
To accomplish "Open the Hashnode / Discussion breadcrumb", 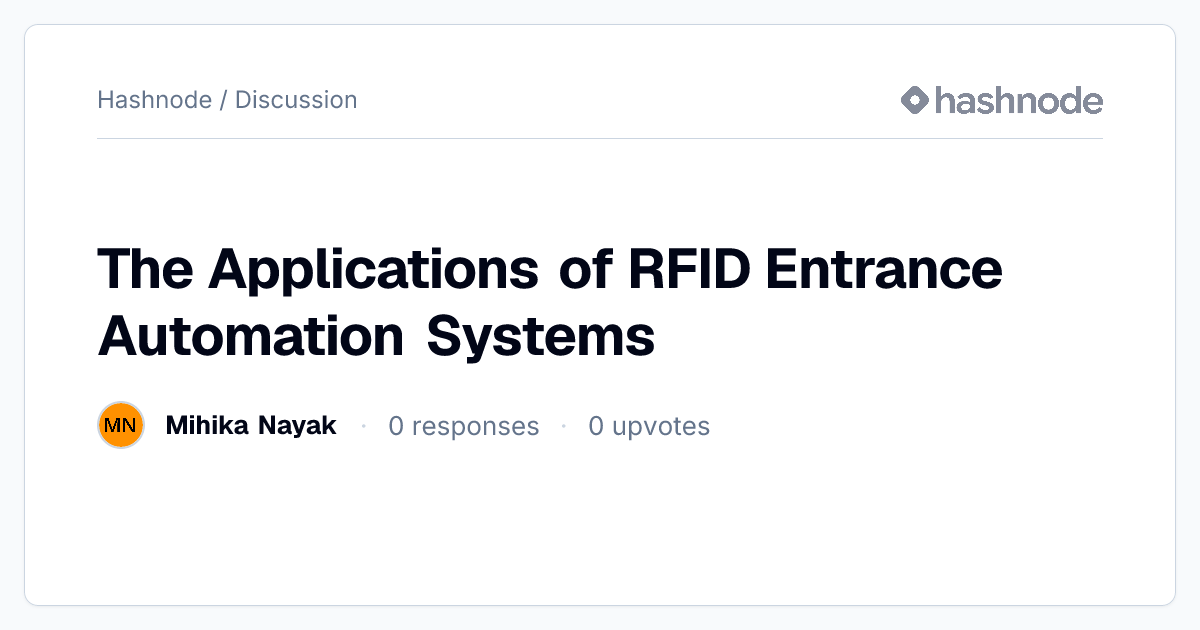I will (x=227, y=100).
